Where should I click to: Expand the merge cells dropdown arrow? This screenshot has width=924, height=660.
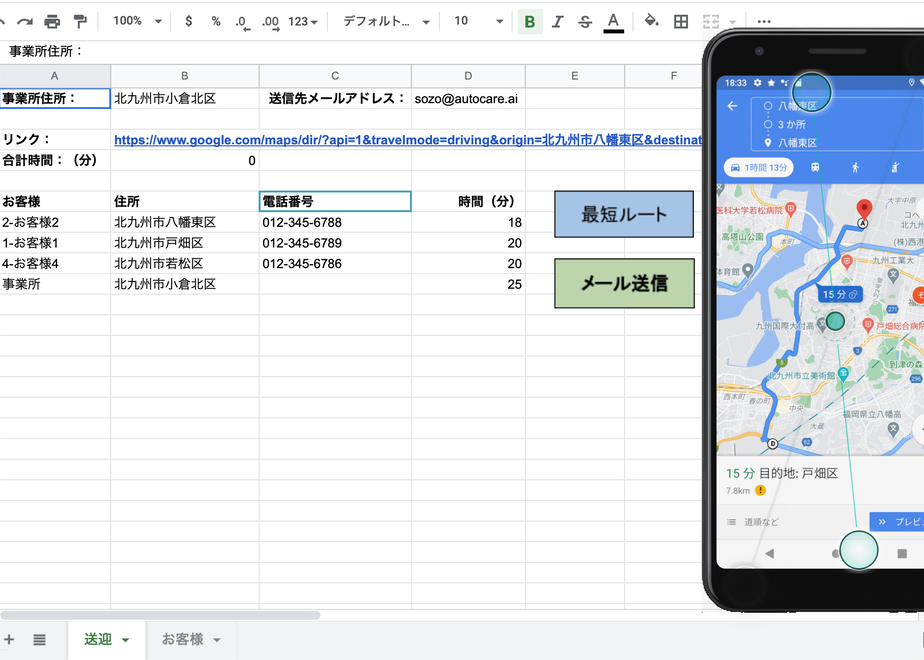pos(732,22)
